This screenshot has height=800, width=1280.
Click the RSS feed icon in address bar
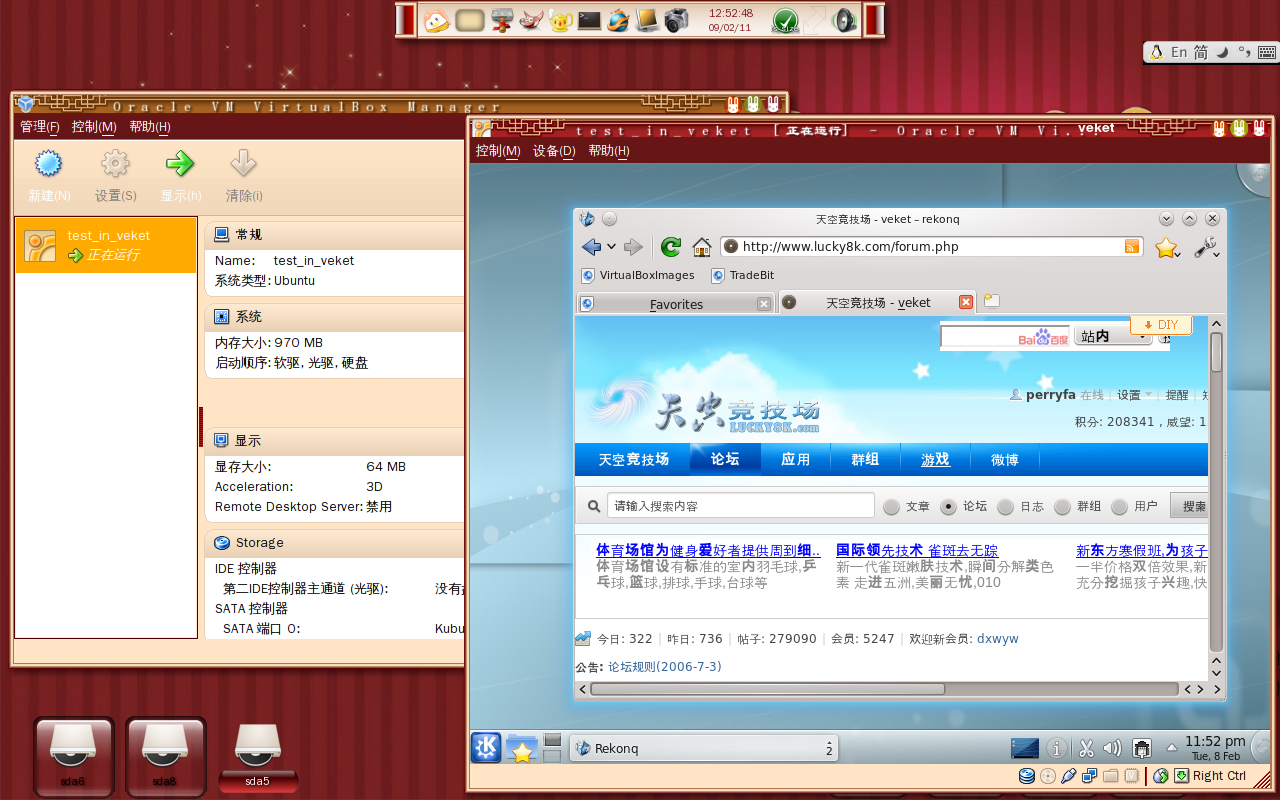pyautogui.click(x=1132, y=247)
